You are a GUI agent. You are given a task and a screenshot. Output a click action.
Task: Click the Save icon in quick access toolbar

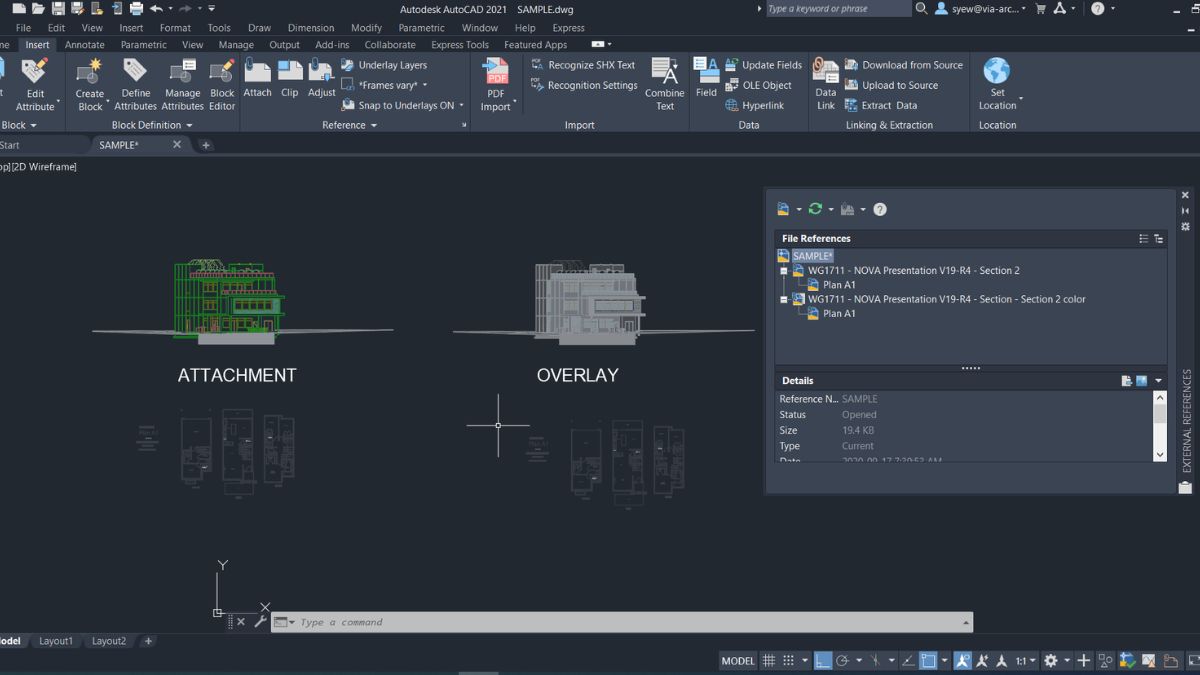[59, 8]
